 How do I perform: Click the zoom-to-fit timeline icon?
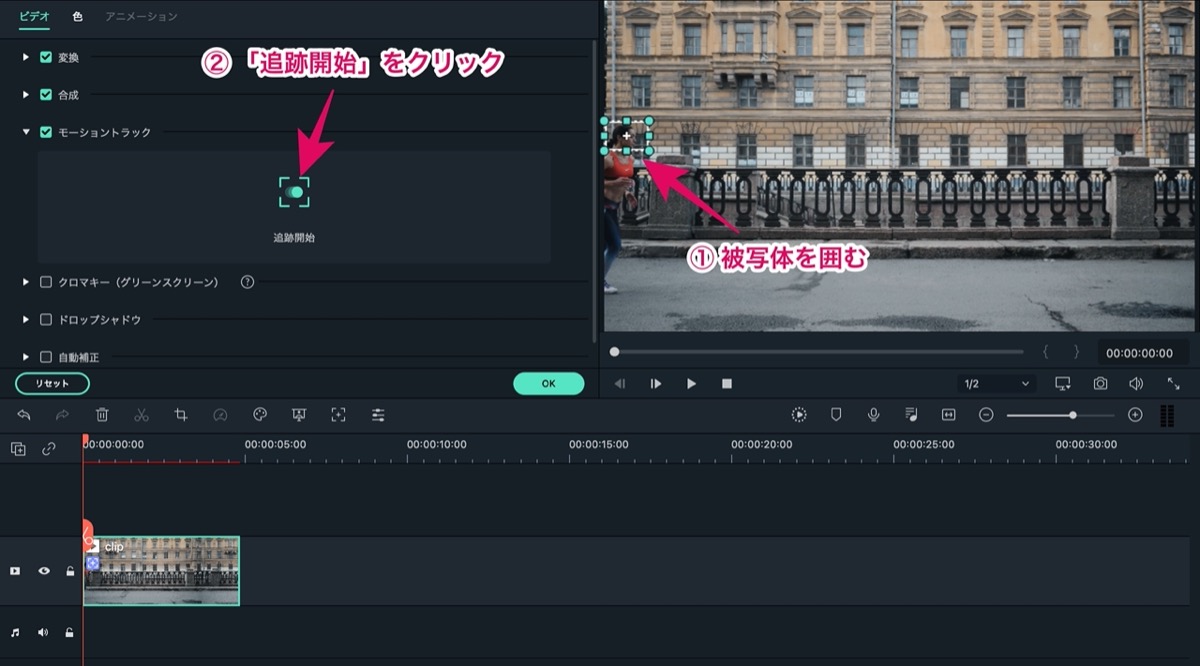click(948, 415)
